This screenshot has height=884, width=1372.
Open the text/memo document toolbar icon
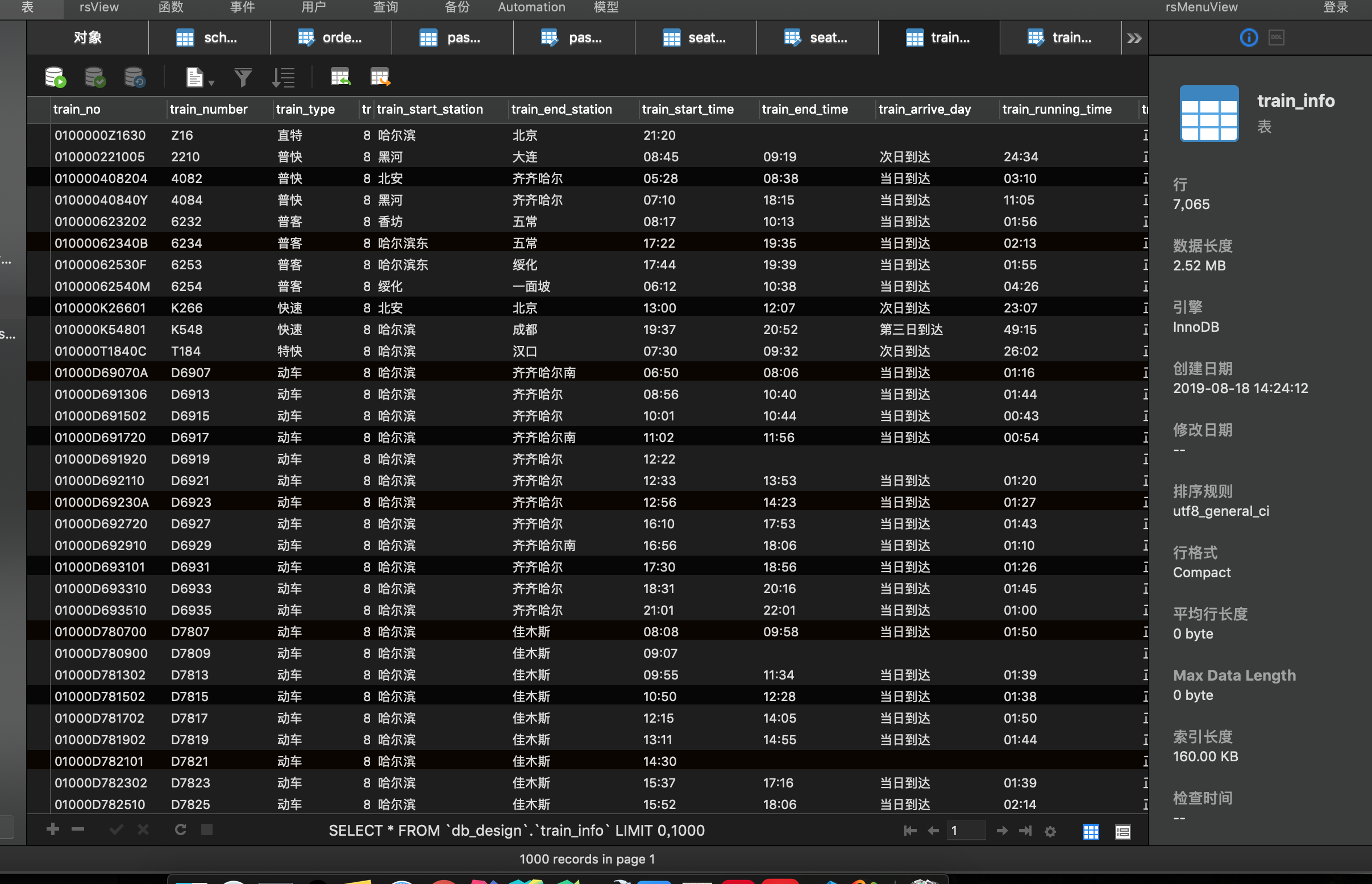195,77
